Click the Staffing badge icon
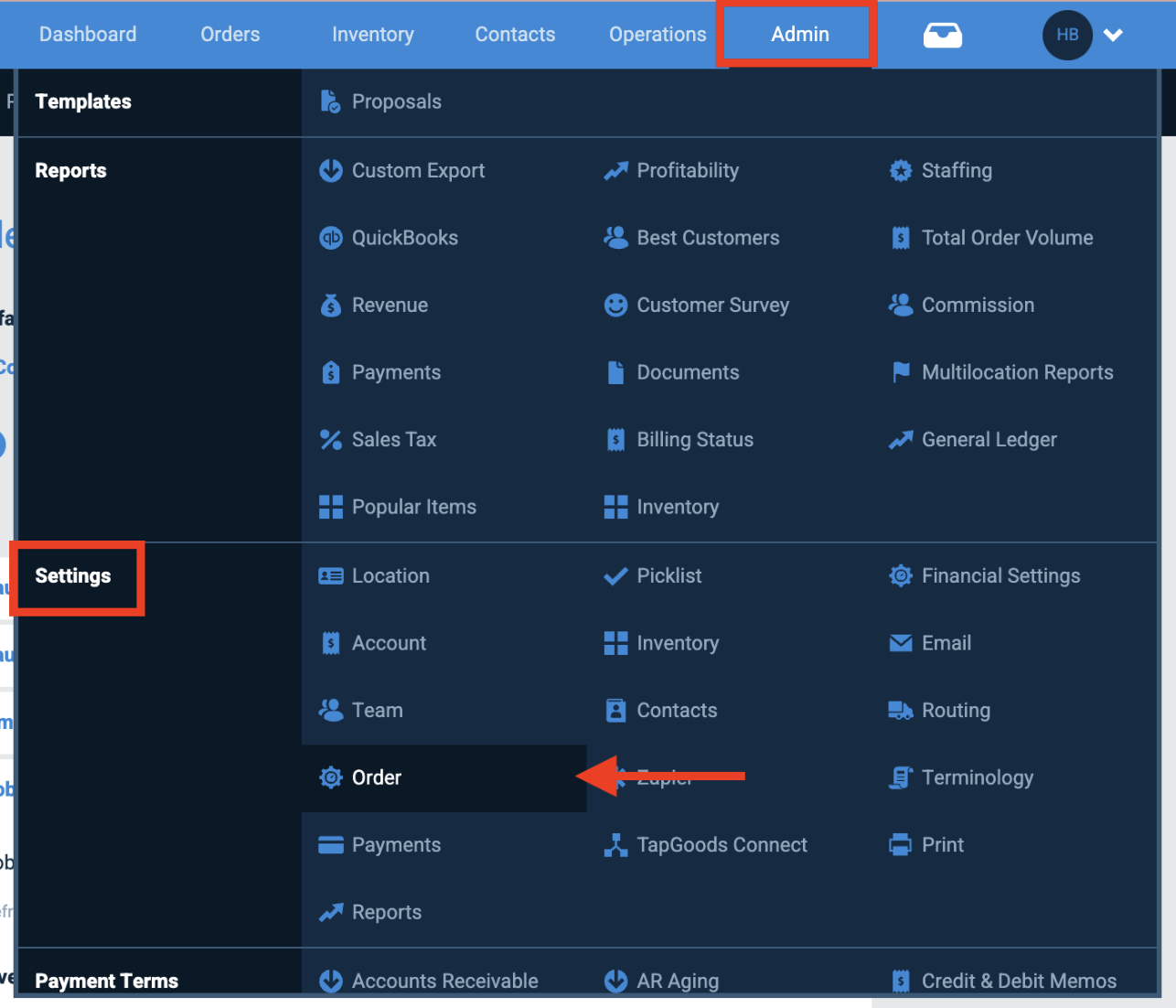 point(901,170)
